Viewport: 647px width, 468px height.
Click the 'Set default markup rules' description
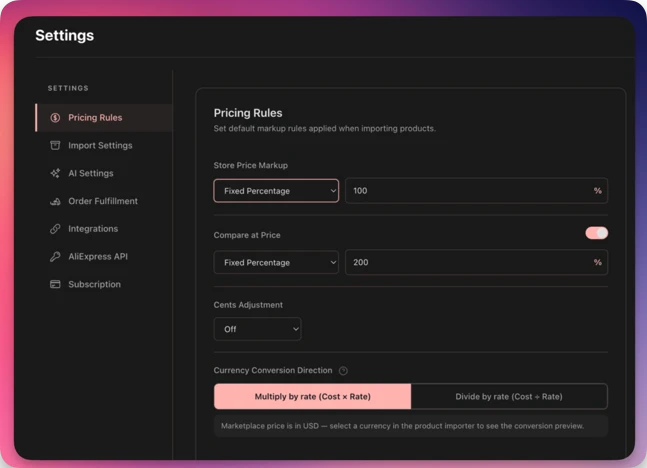point(324,128)
